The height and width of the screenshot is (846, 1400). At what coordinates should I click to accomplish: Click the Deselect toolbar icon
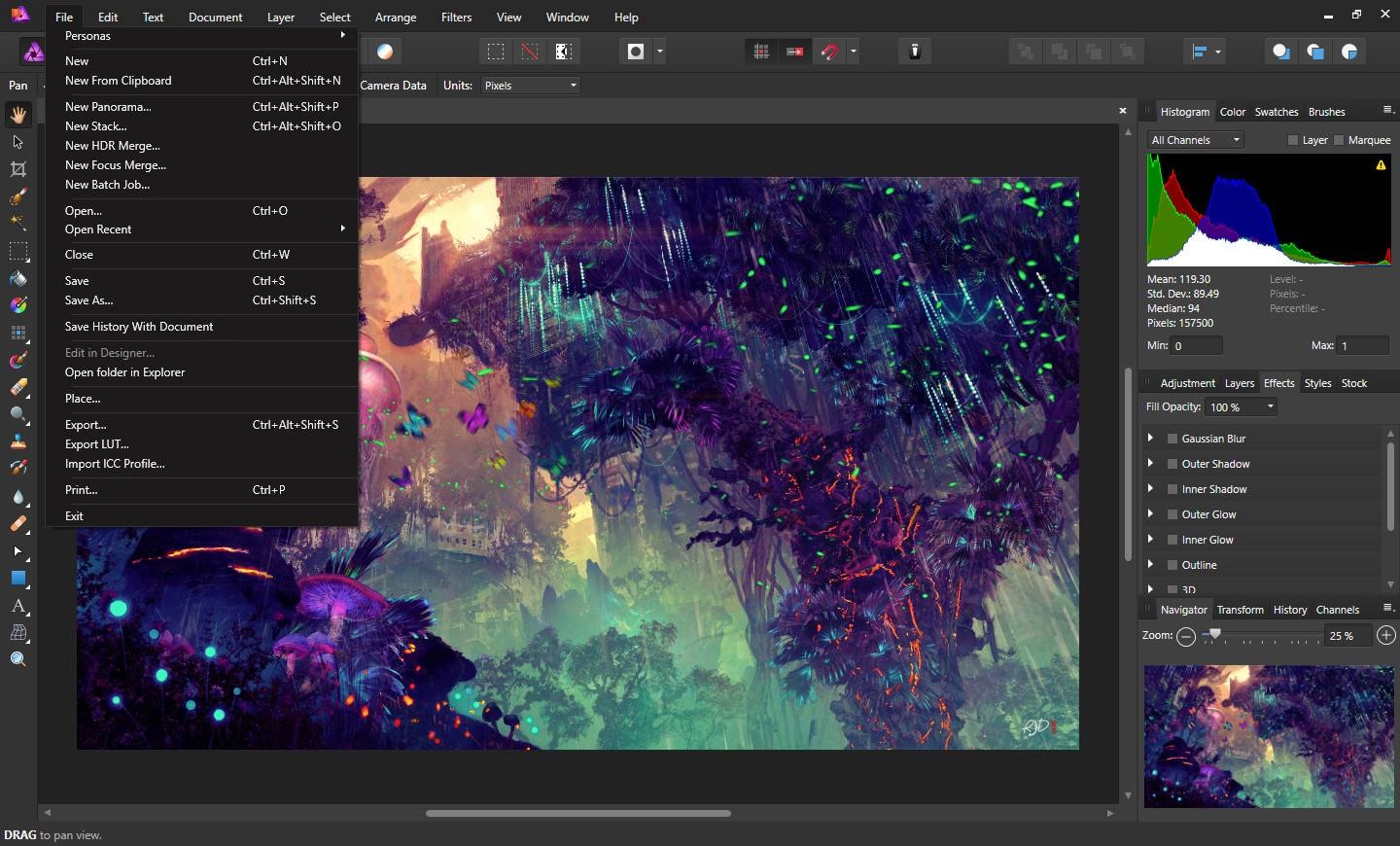point(529,52)
